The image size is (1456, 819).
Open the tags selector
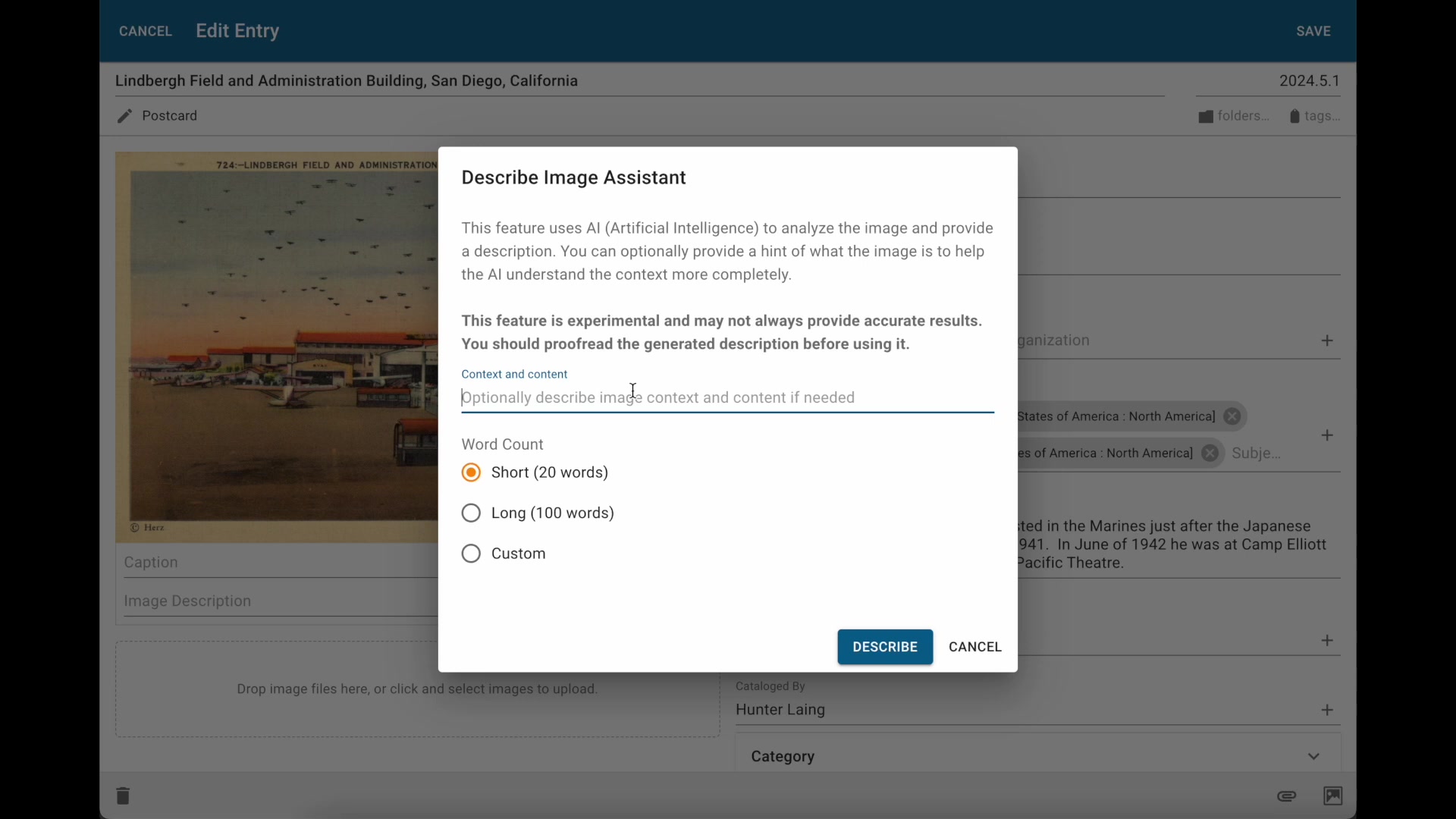1314,116
